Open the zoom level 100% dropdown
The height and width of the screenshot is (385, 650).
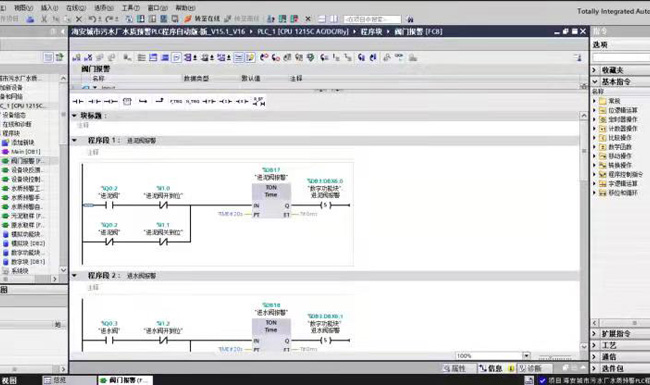pyautogui.click(x=526, y=356)
